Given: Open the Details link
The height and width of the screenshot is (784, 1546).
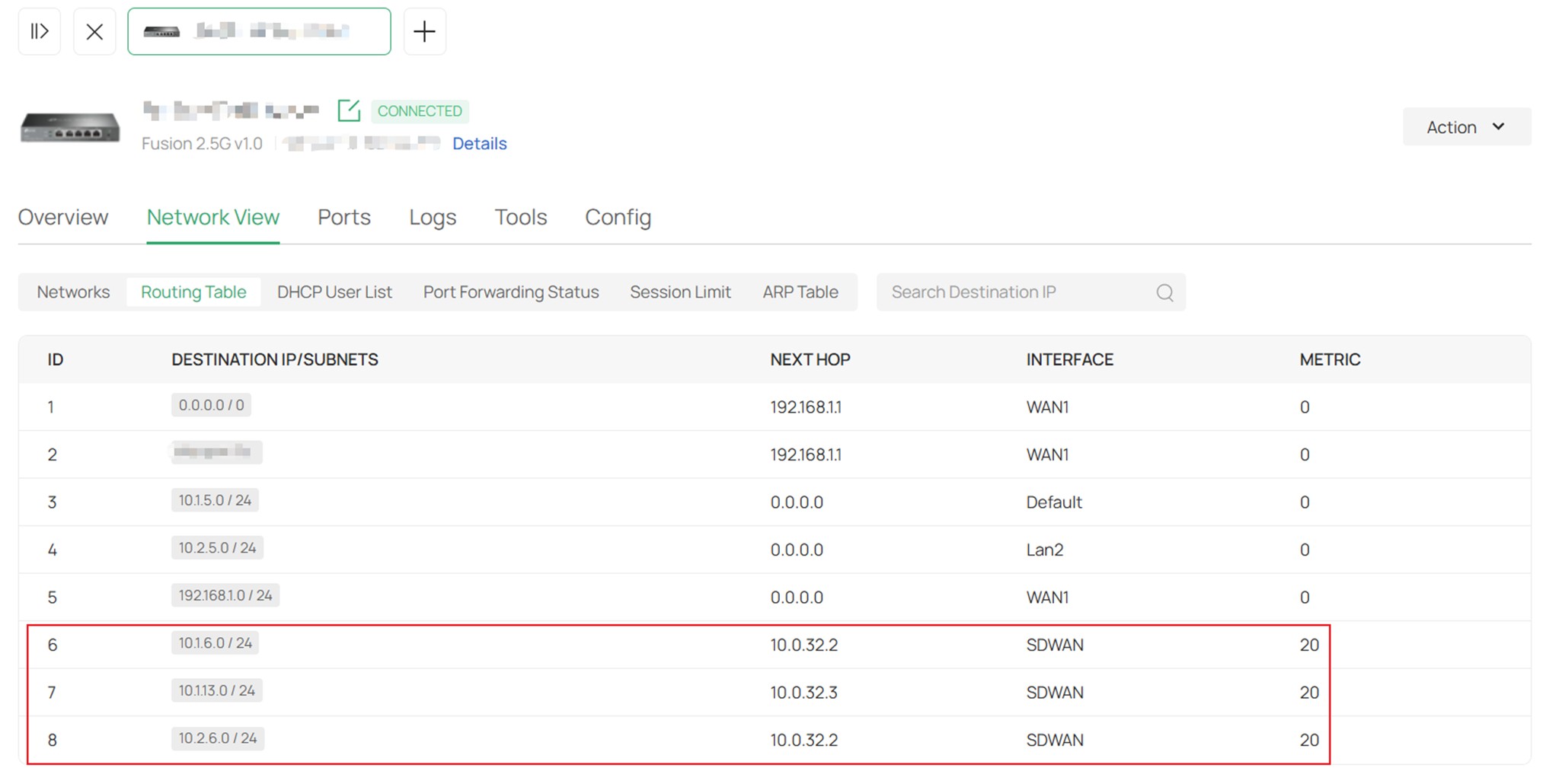Looking at the screenshot, I should 480,143.
